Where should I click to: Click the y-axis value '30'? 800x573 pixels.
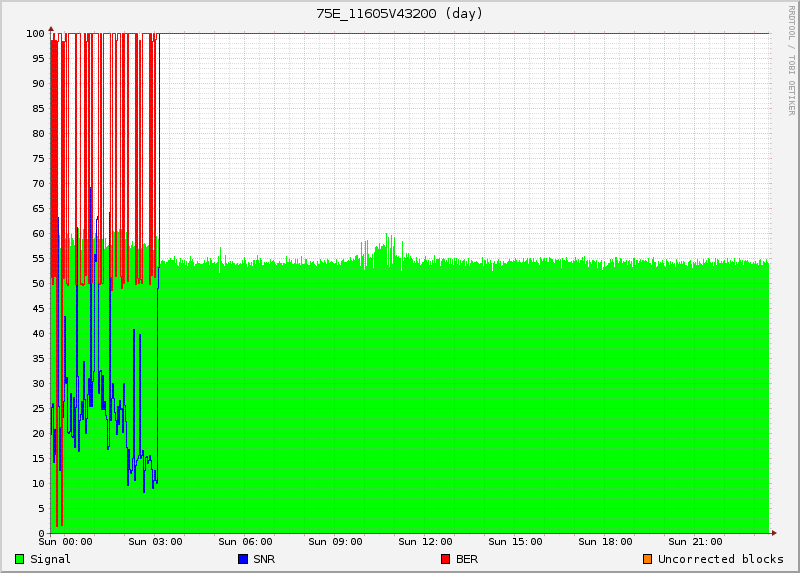pyautogui.click(x=38, y=384)
